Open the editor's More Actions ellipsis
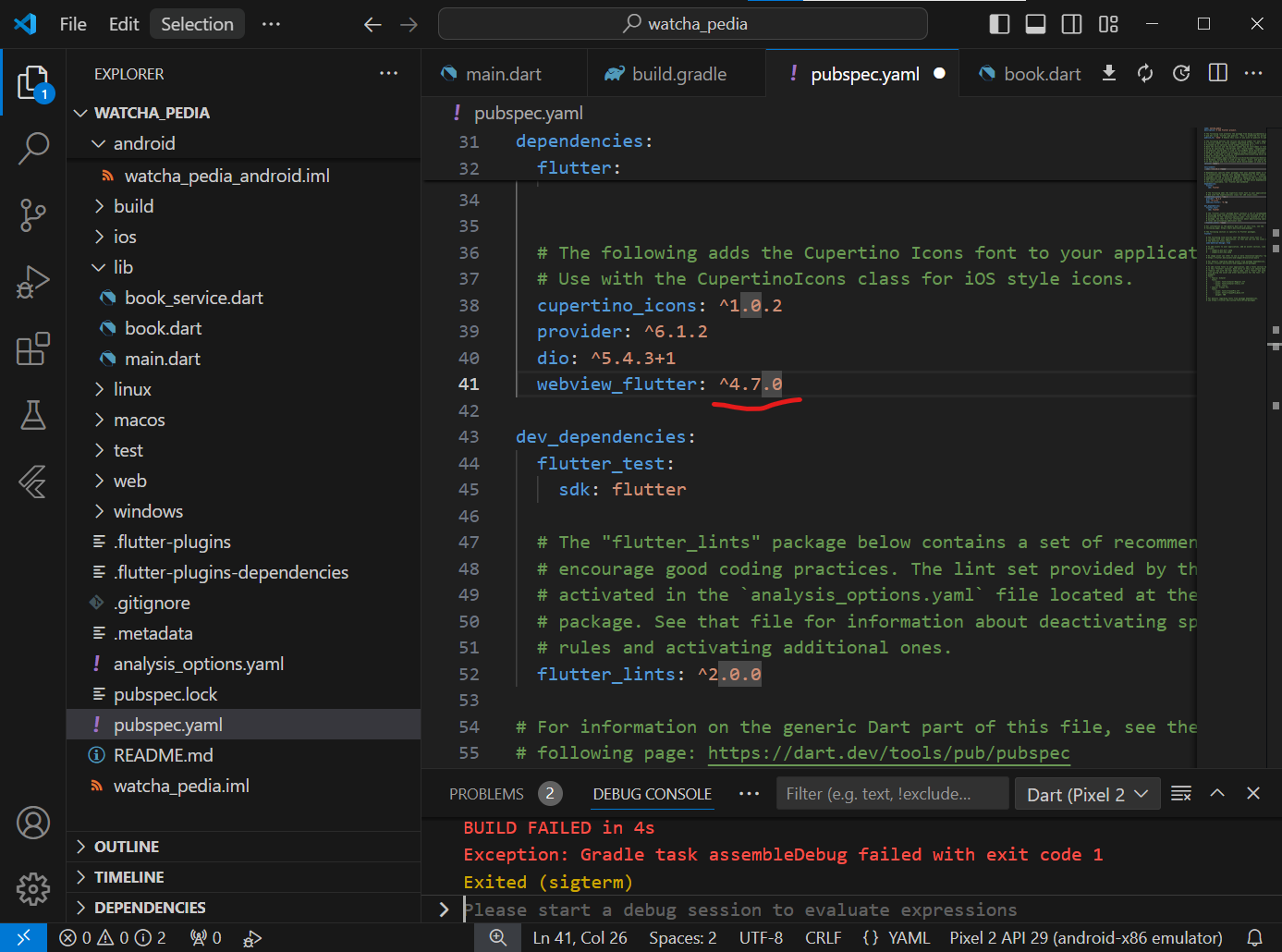This screenshot has width=1282, height=952. (x=1253, y=73)
